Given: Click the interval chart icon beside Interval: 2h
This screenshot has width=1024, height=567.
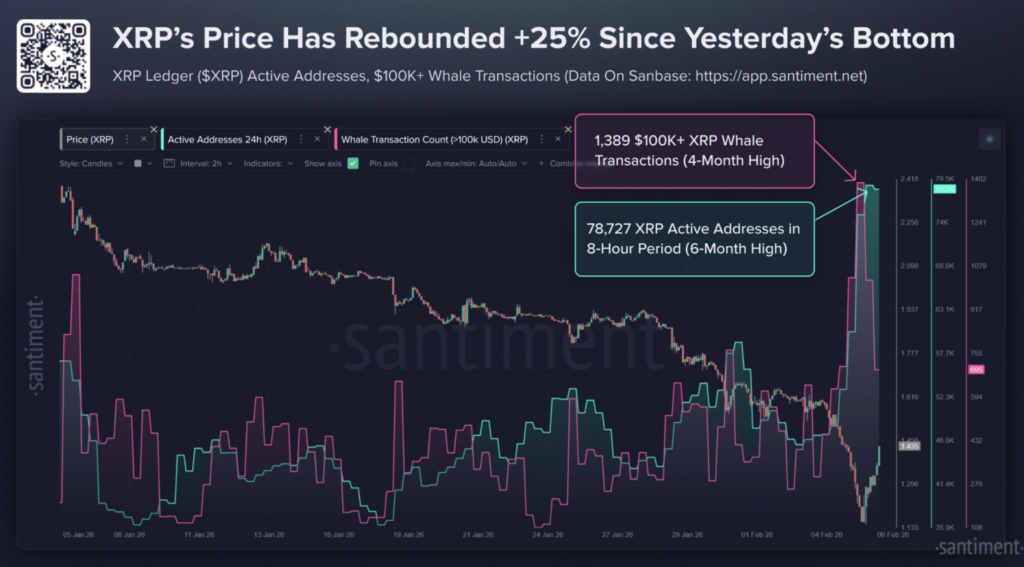Looking at the screenshot, I should click(x=169, y=163).
